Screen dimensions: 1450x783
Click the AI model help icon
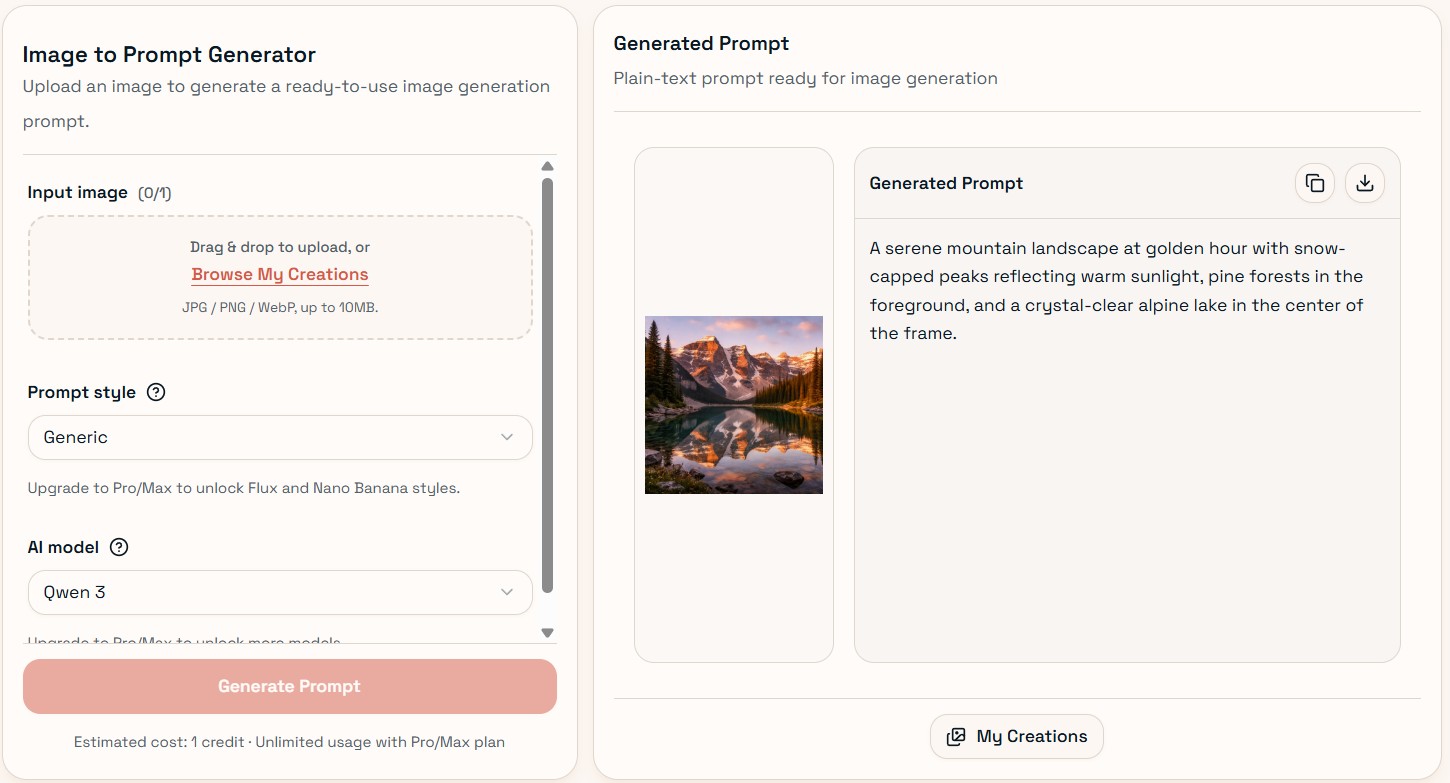coord(119,547)
